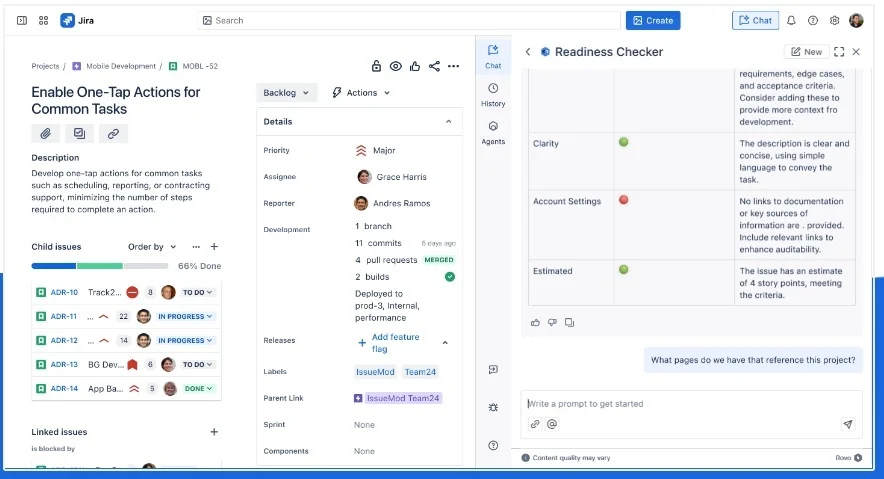Focus the top Search field
Viewport: 884px width, 479px height.
(409, 21)
